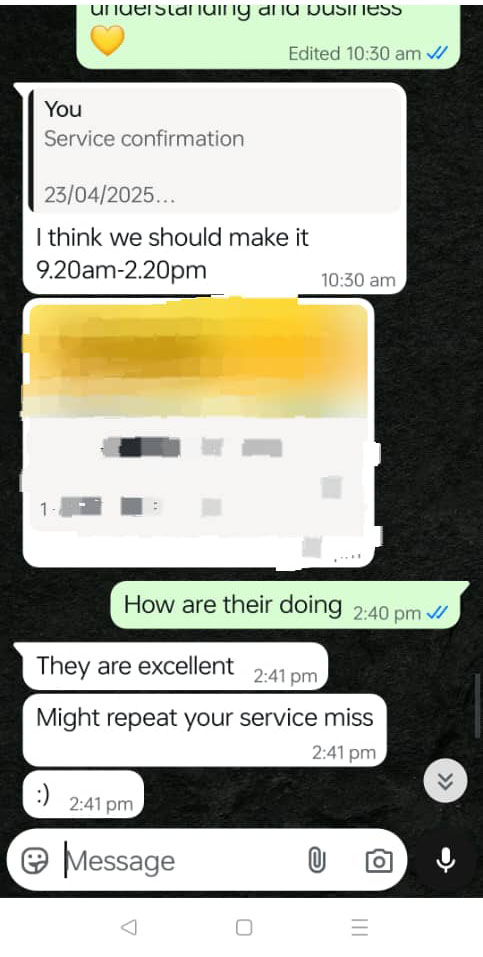The image size is (483, 957).
Task: Open recent apps with three-line icon
Action: pos(360,928)
